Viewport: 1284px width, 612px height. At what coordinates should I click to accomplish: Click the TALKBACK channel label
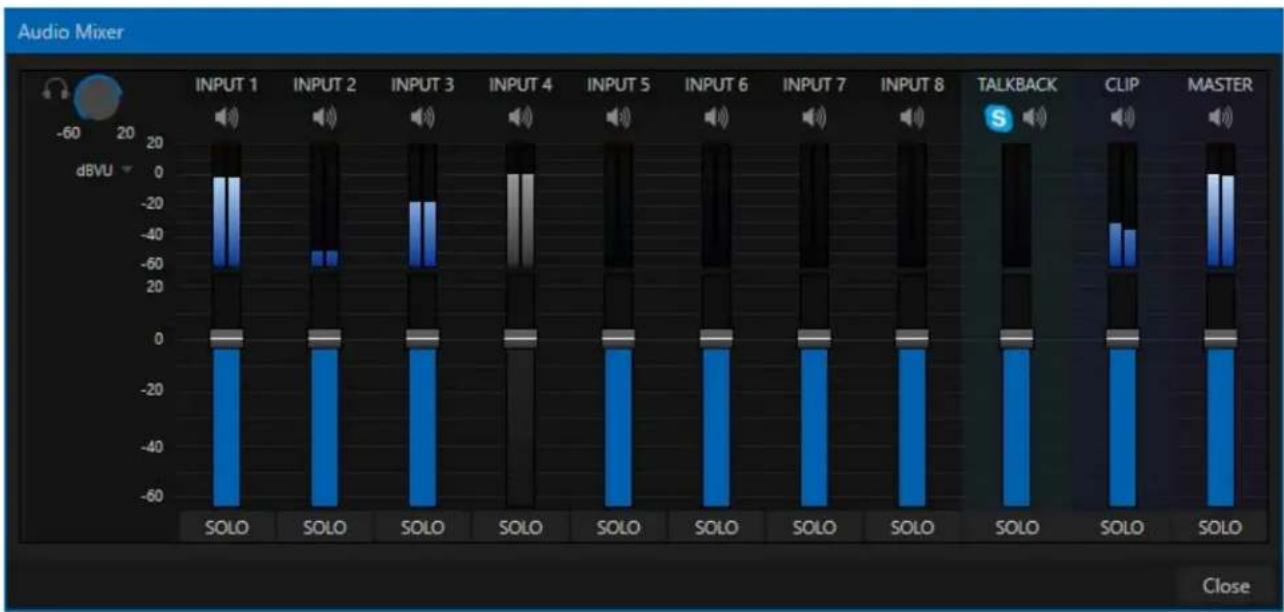1017,86
